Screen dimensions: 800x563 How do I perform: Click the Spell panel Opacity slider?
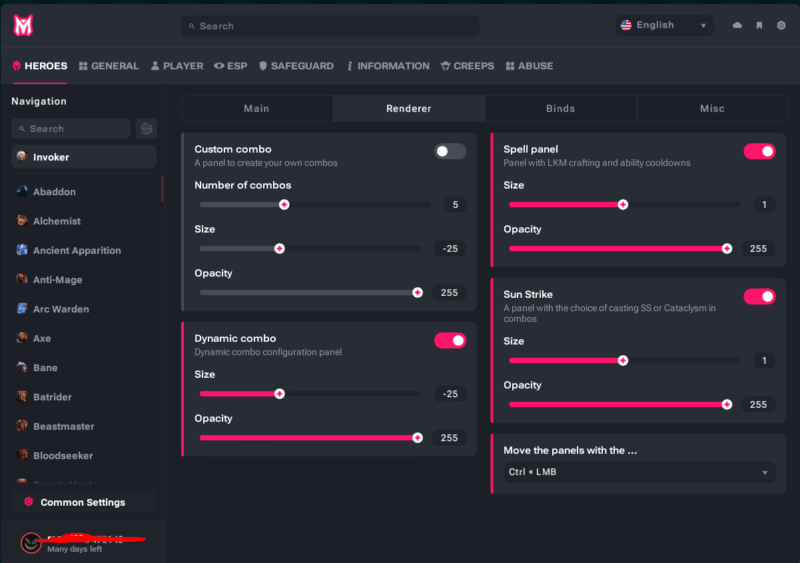(x=620, y=249)
